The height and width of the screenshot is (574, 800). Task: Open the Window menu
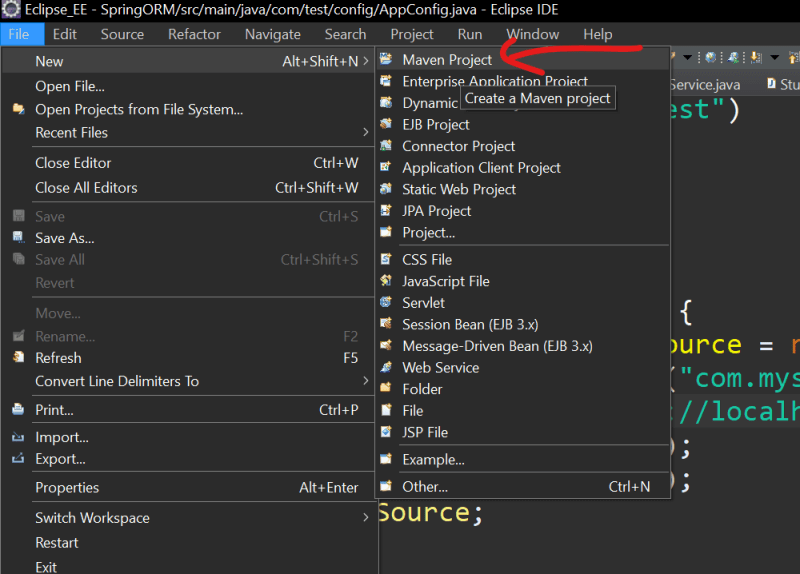(533, 34)
